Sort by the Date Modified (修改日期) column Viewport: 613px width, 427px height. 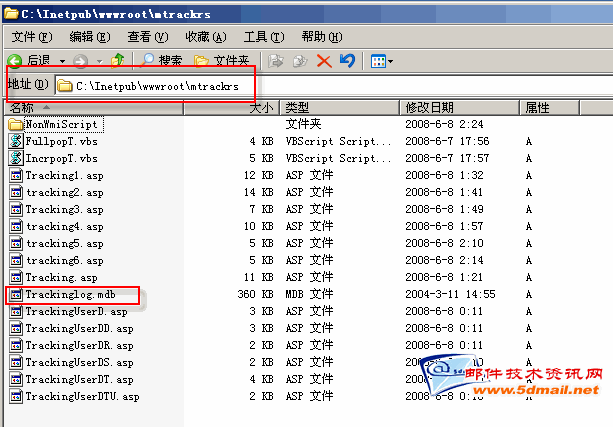(458, 107)
